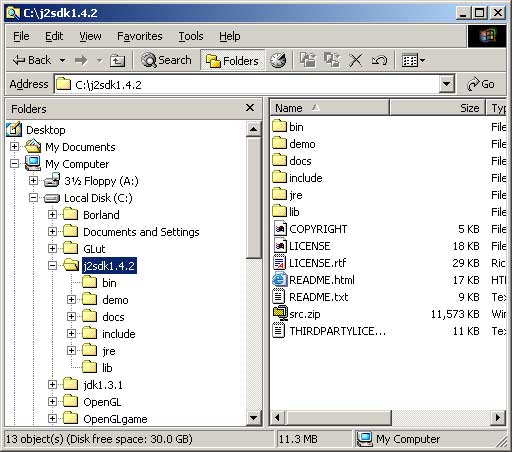This screenshot has width=512, height=452.
Task: Expand My Documents in the tree
Action: tap(14, 147)
